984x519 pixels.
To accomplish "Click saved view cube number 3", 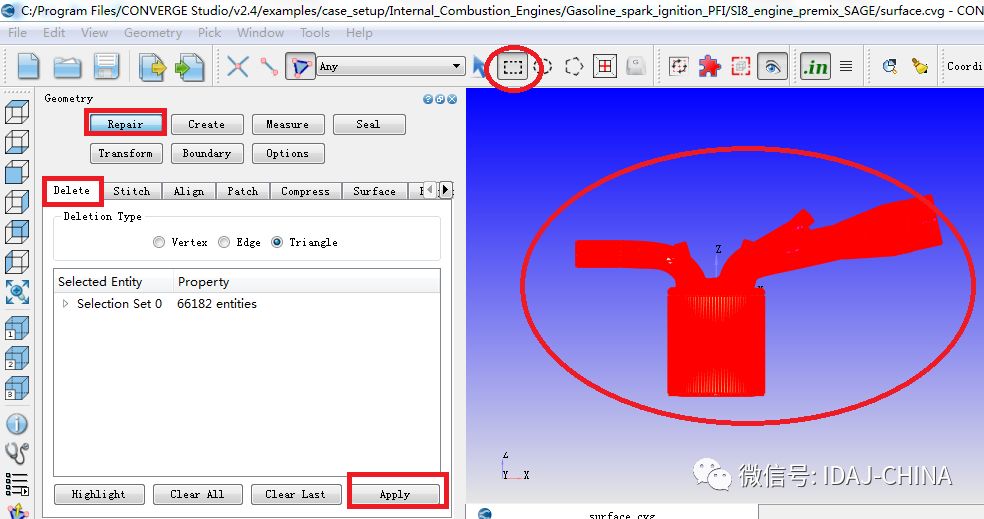I will (x=17, y=388).
